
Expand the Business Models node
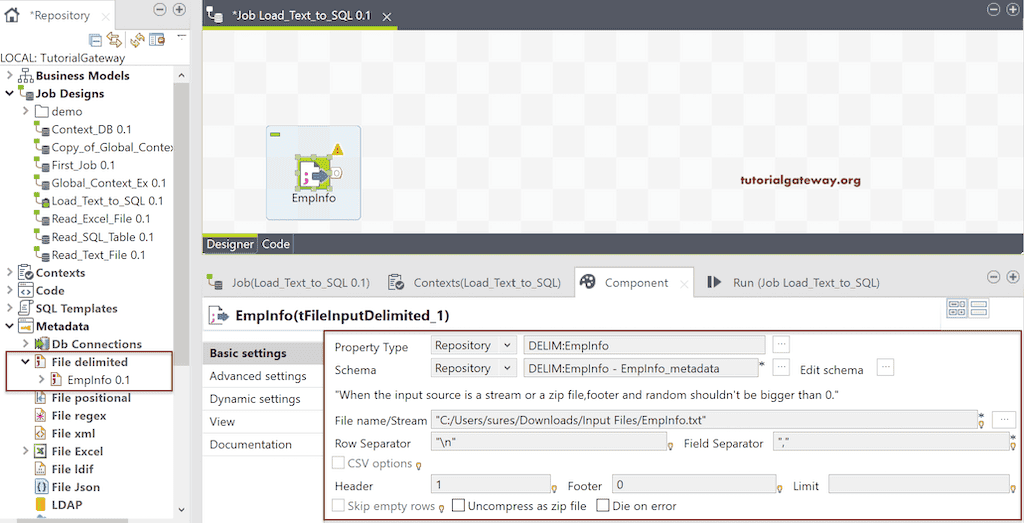click(x=9, y=76)
